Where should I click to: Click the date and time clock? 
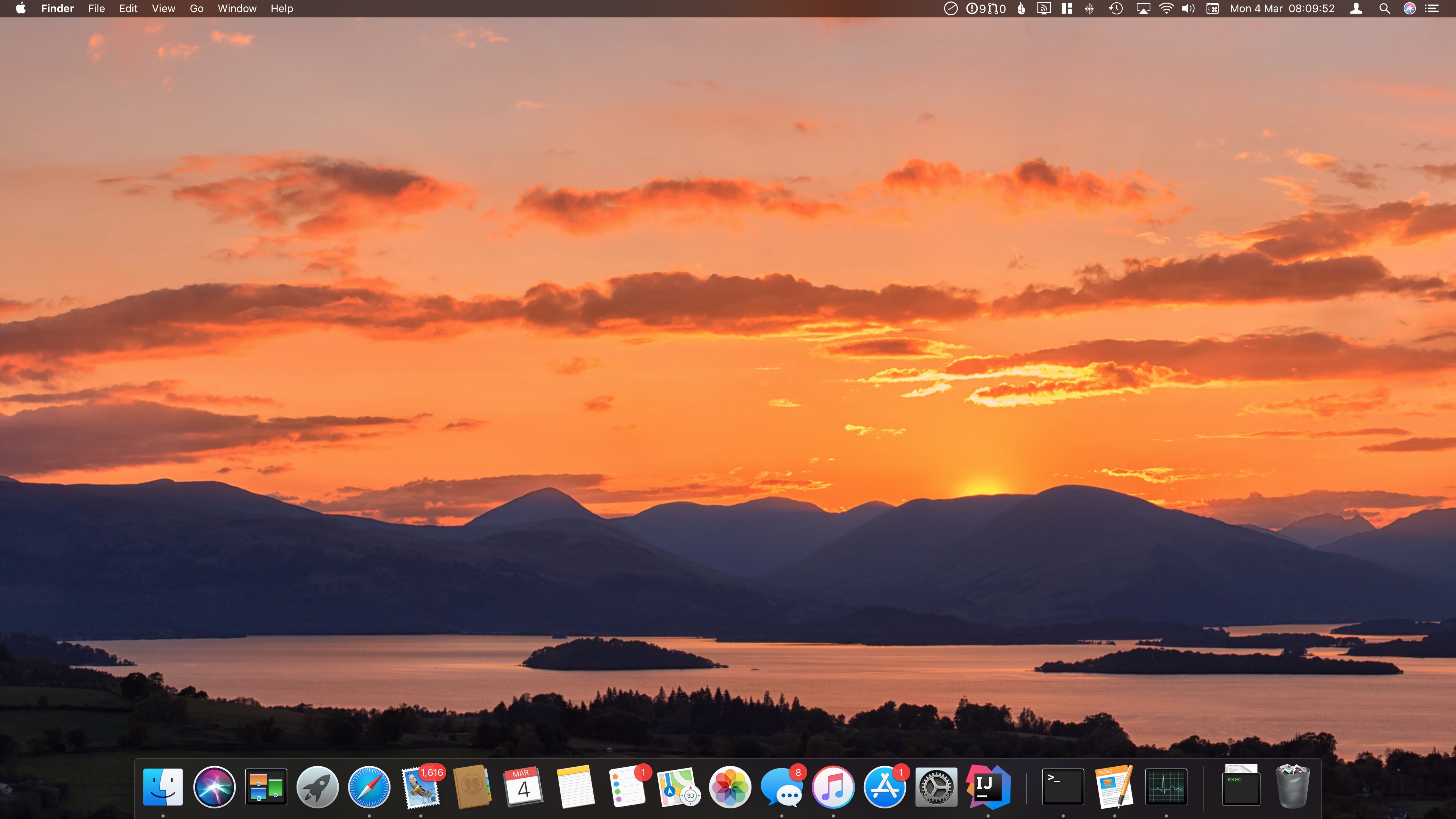[1282, 8]
